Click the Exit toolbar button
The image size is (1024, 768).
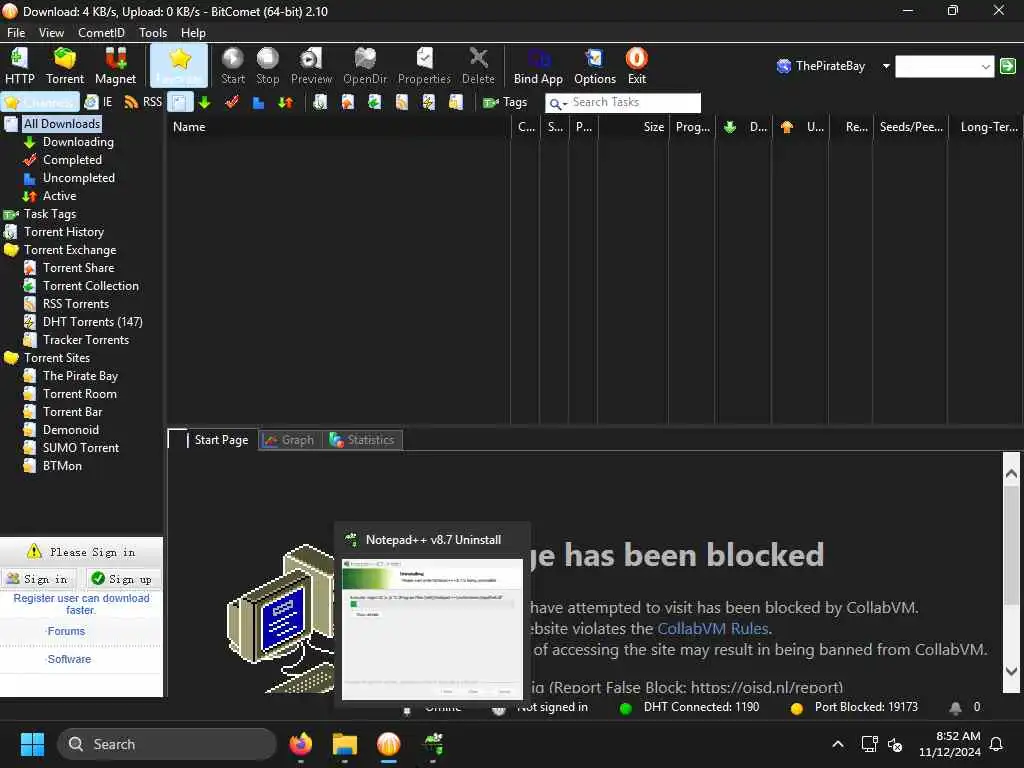(637, 66)
